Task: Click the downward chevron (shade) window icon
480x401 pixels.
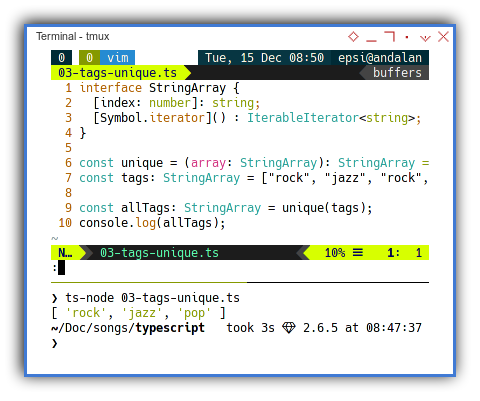Action: pyautogui.click(x=425, y=38)
